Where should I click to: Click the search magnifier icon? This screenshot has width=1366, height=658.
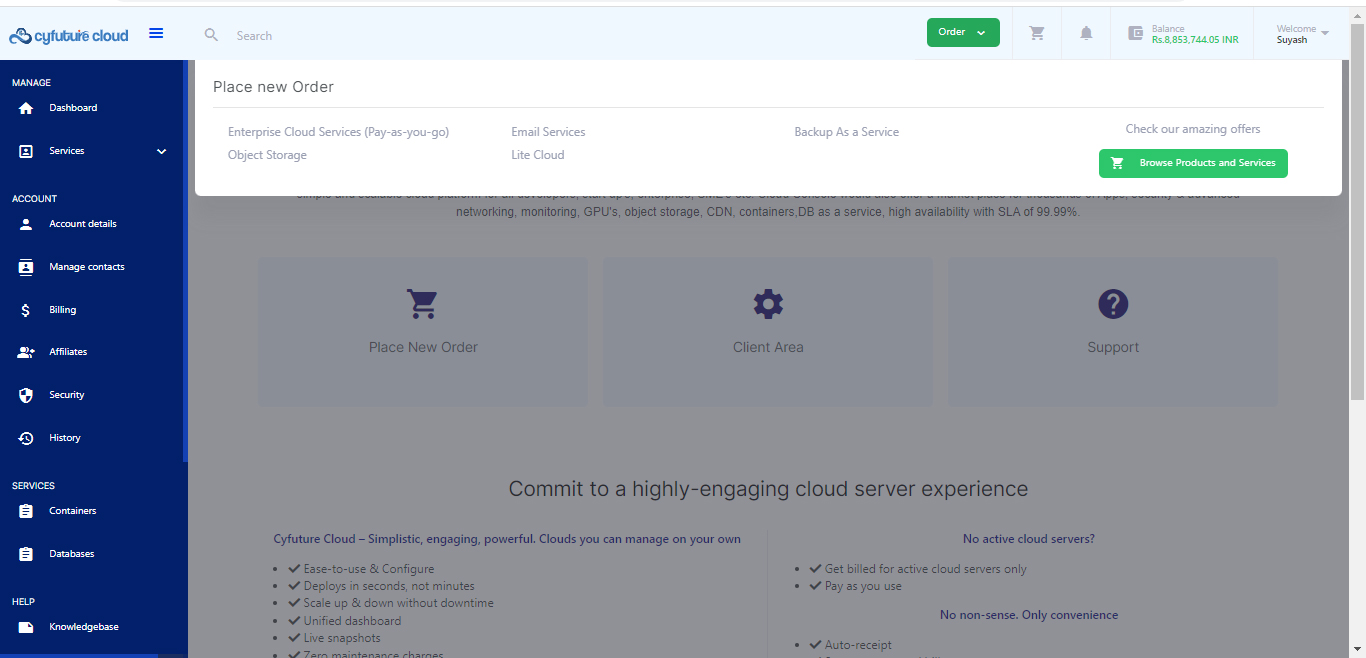211,35
